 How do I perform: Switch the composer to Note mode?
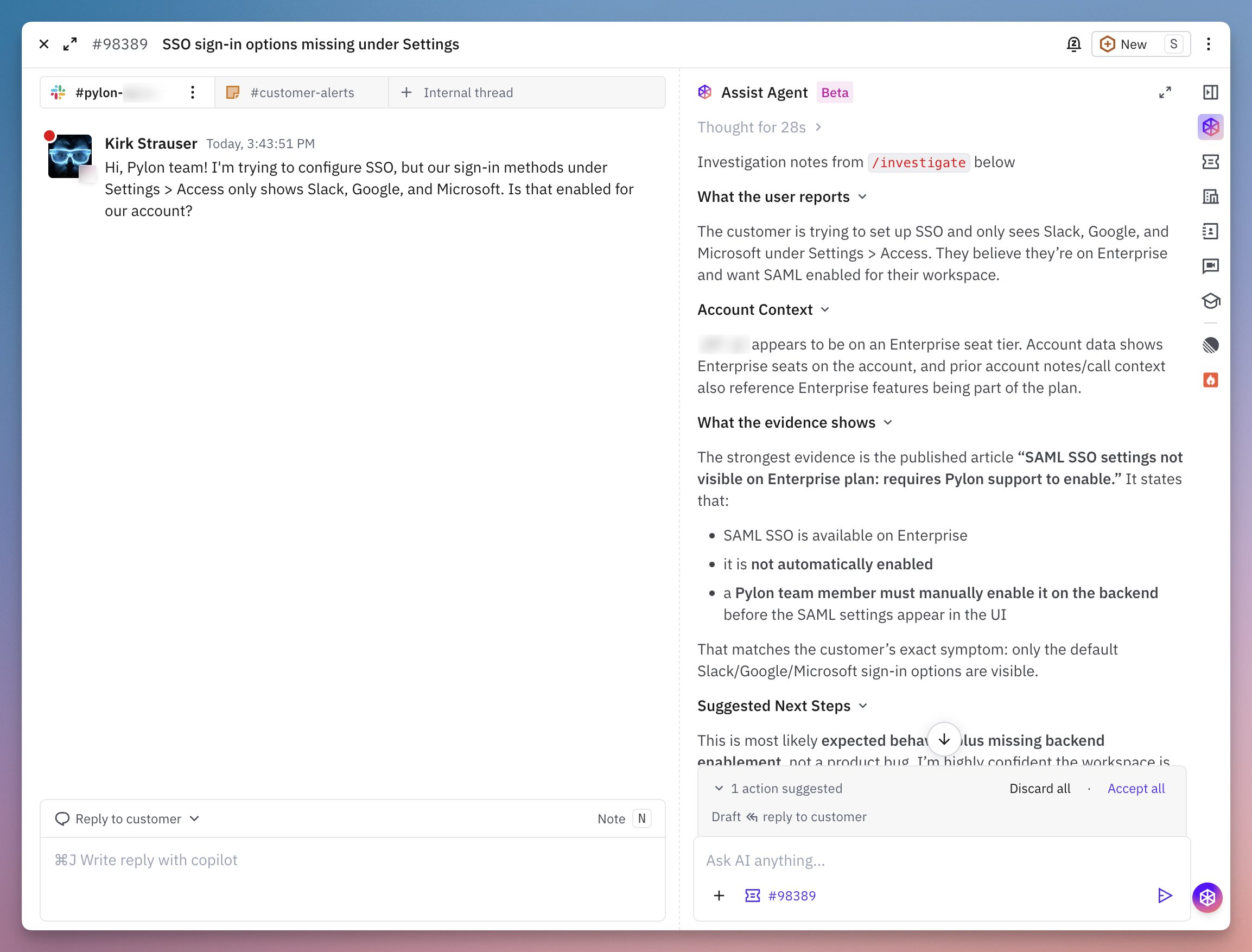[x=624, y=819]
